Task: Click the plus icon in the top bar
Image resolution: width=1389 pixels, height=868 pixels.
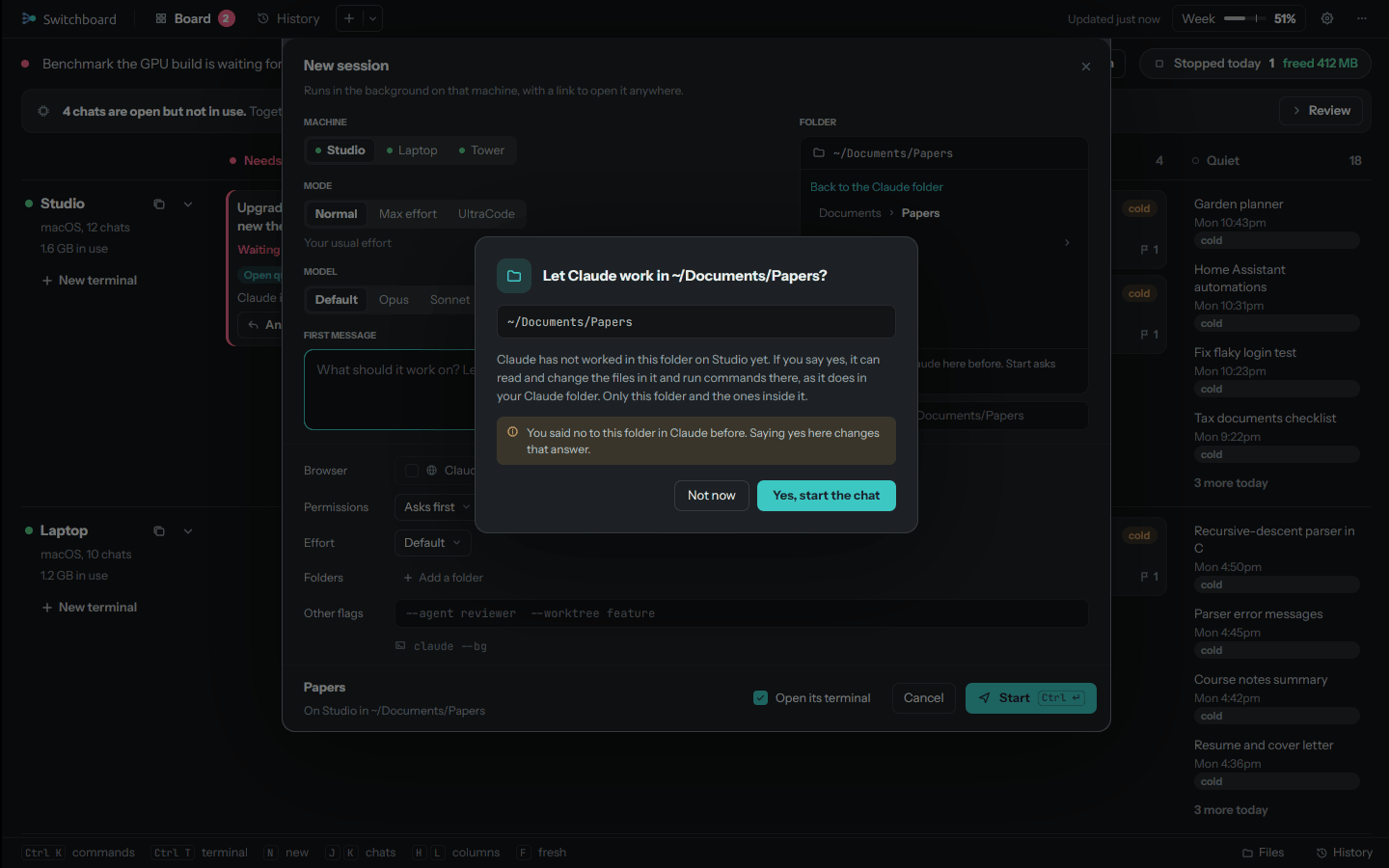Action: click(x=349, y=18)
